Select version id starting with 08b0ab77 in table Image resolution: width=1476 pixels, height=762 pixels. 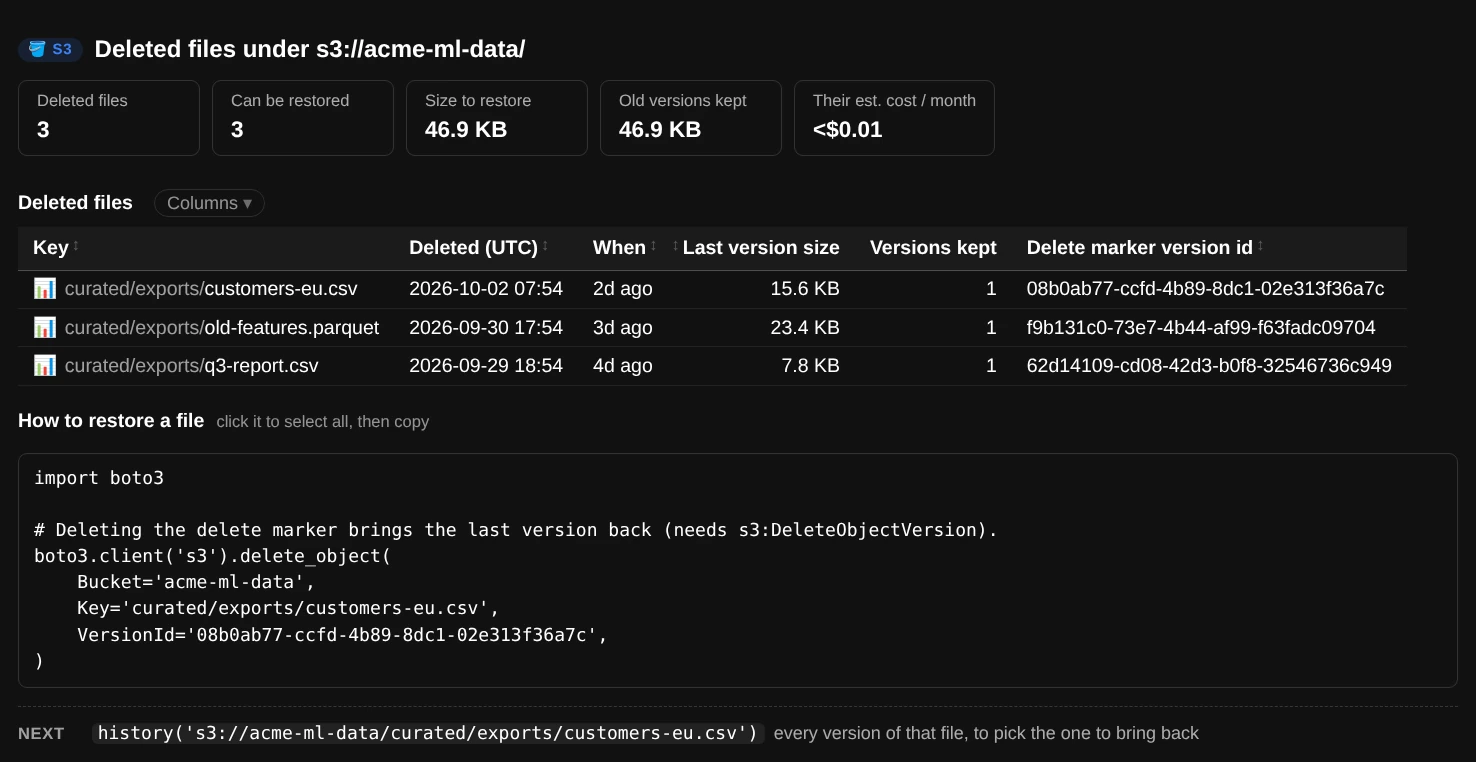point(1205,289)
